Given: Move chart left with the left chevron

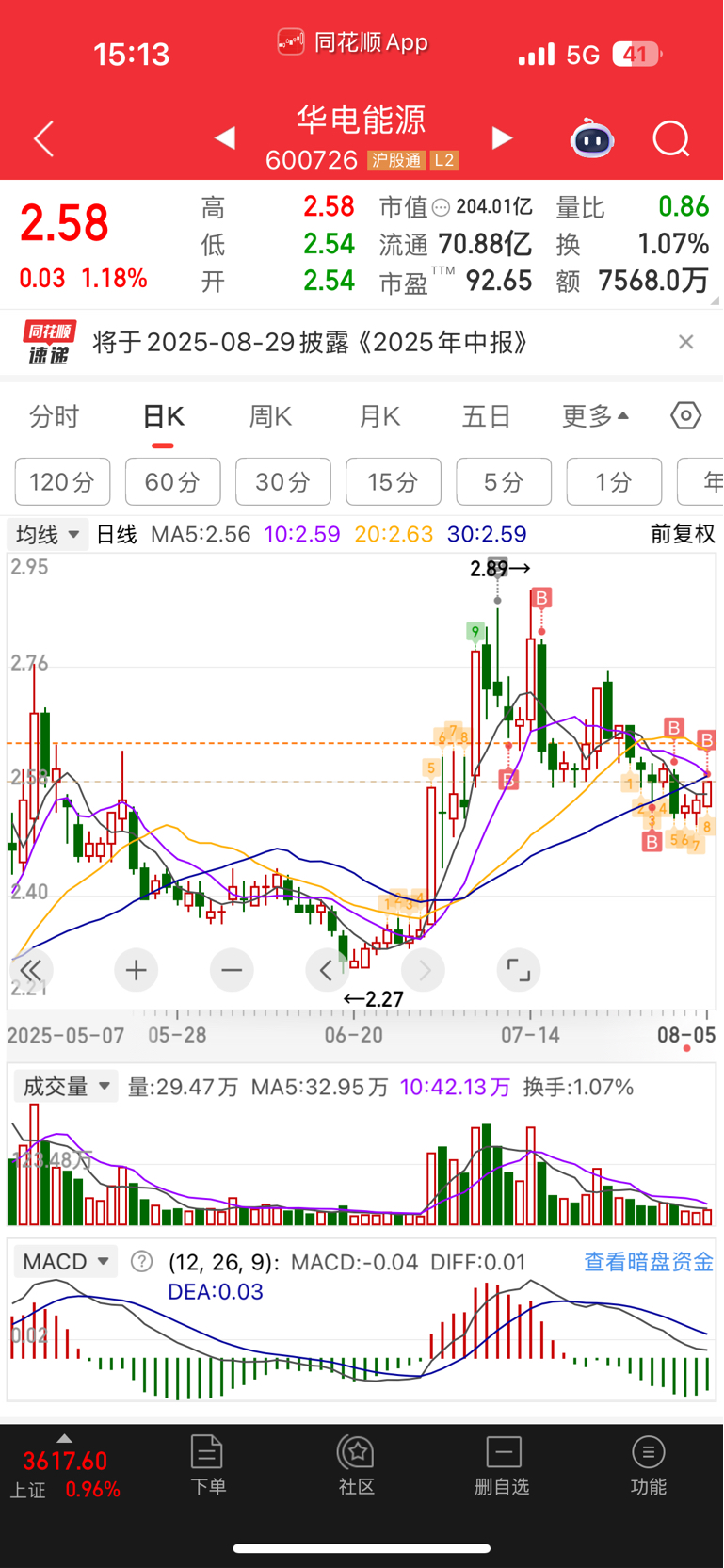Looking at the screenshot, I should (x=327, y=970).
